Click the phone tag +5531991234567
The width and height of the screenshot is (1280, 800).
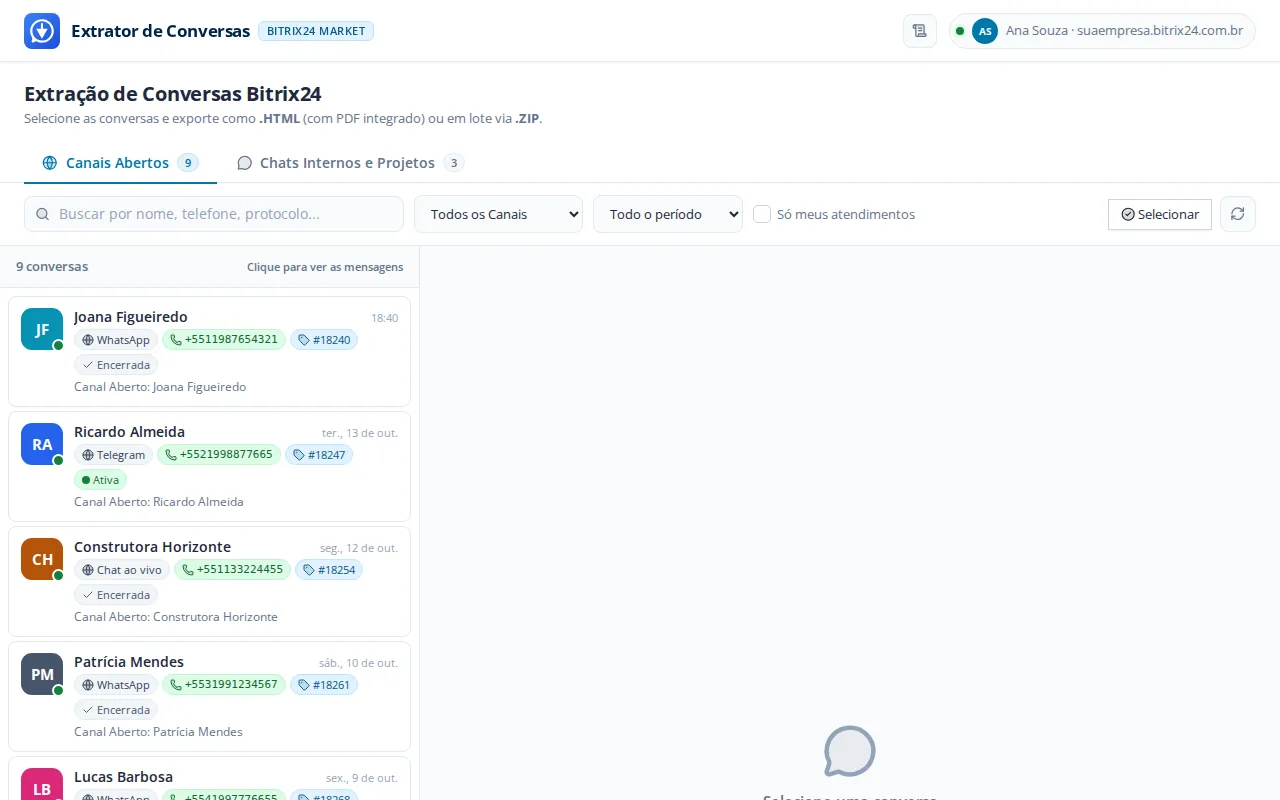point(224,685)
